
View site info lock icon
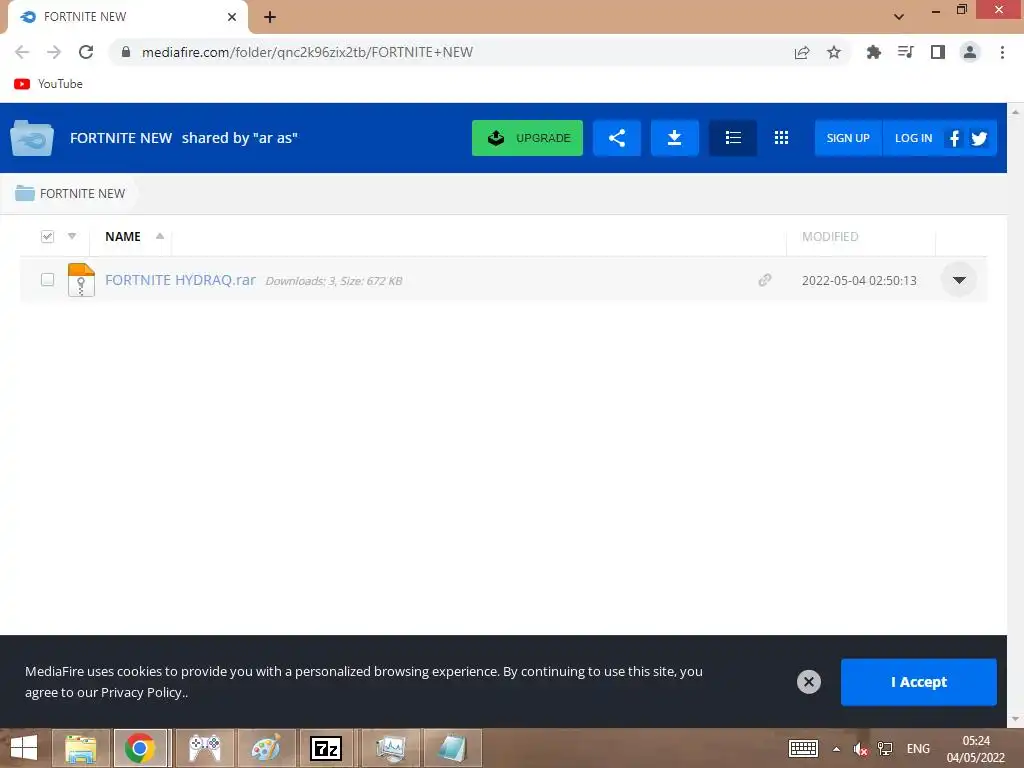point(126,52)
